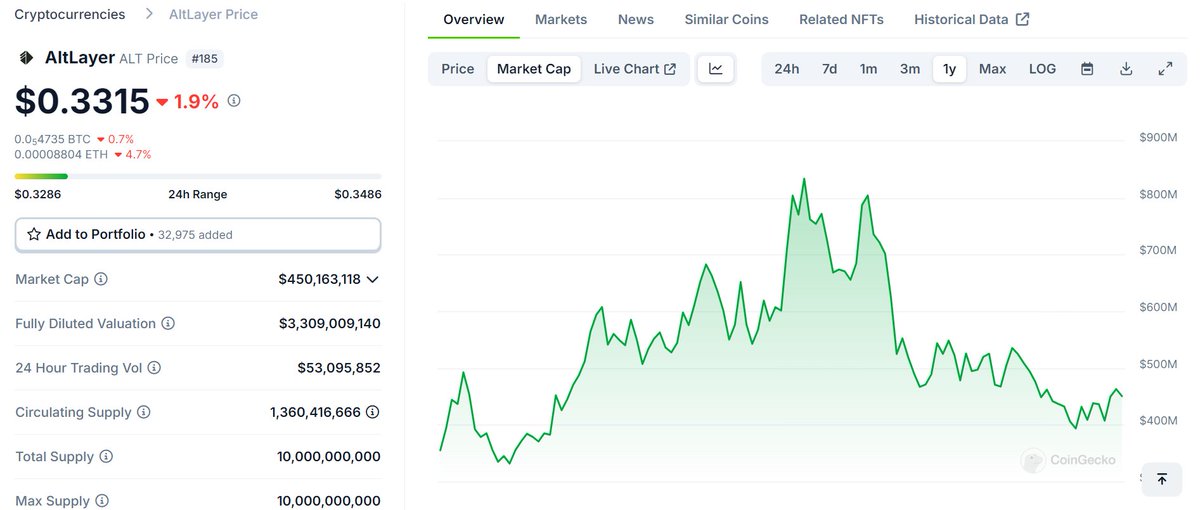
Task: Set chart range to Max
Action: pyautogui.click(x=993, y=69)
